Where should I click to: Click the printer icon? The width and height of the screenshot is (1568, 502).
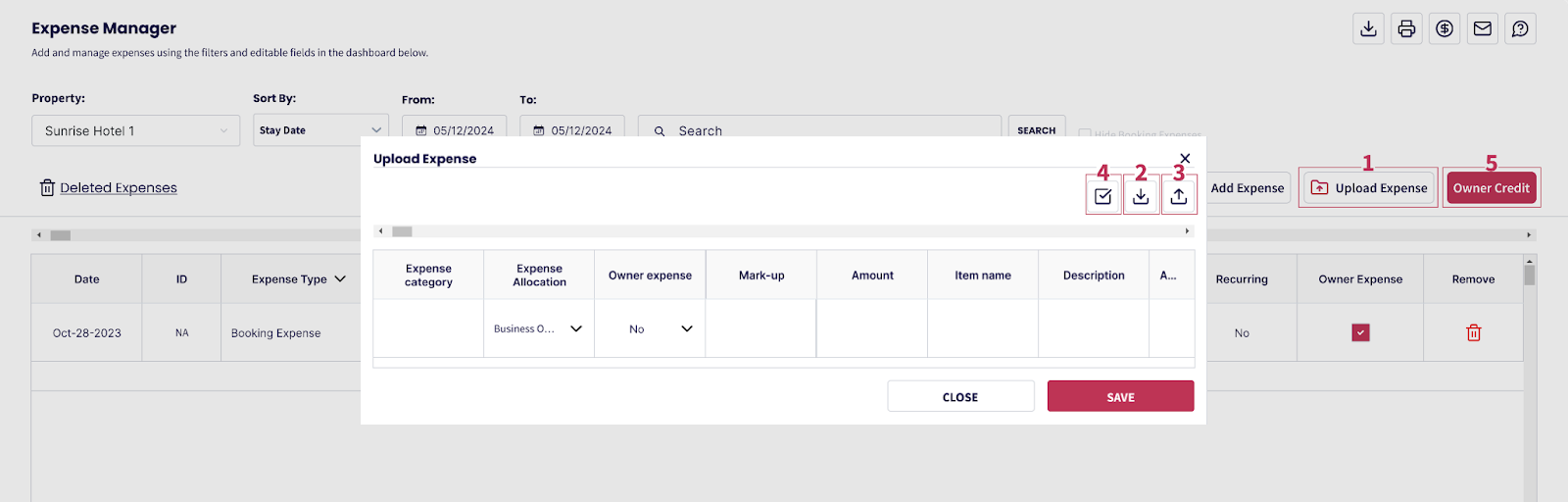[x=1406, y=28]
